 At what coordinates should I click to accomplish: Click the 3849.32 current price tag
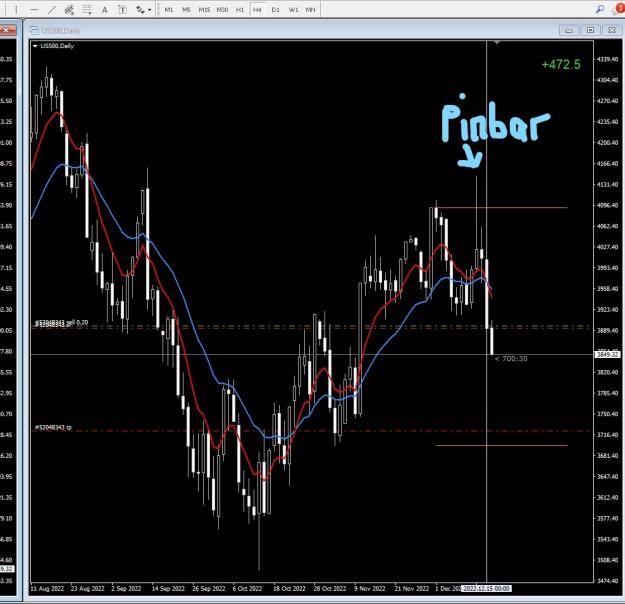tap(607, 354)
